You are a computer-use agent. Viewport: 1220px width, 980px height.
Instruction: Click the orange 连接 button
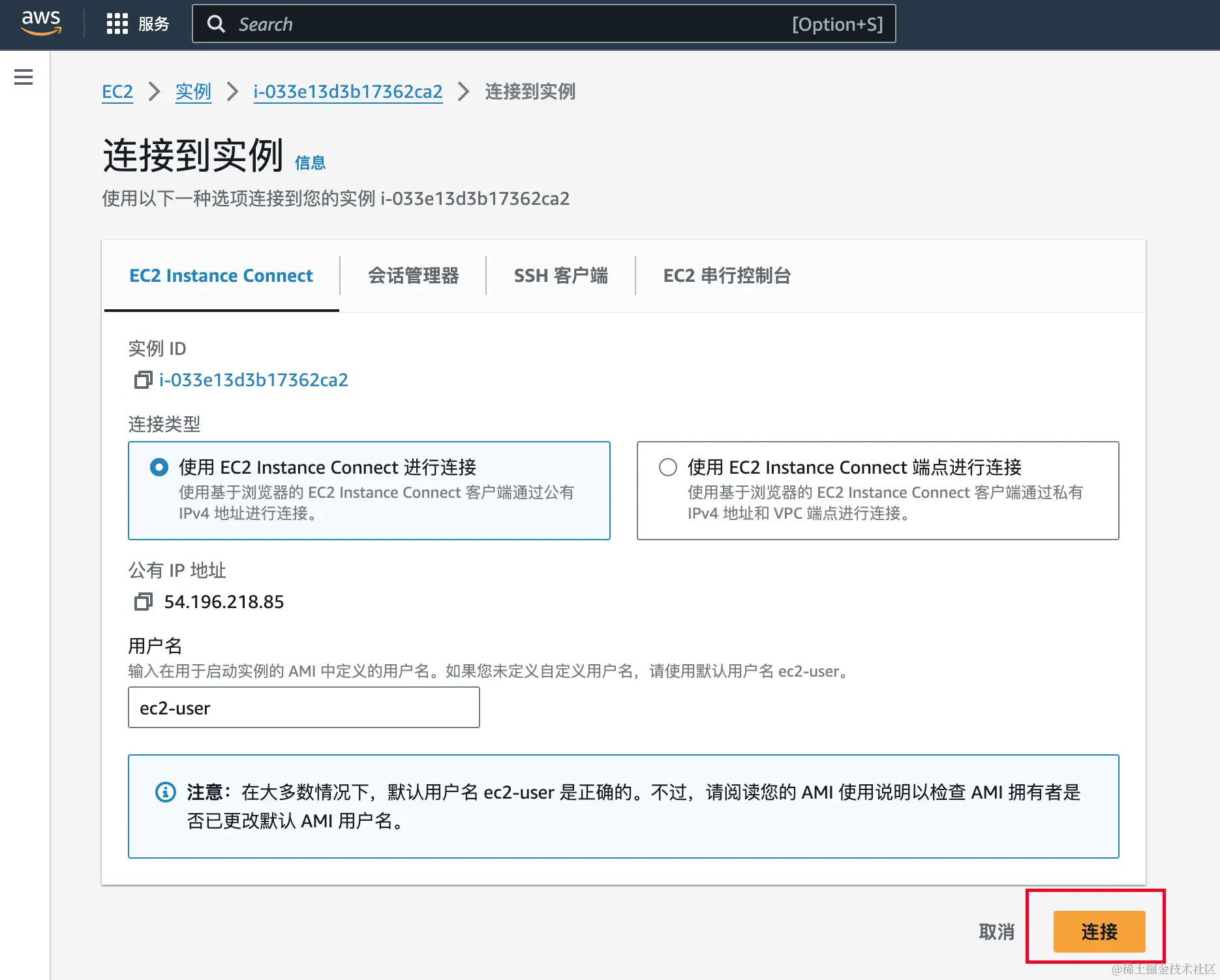pos(1099,931)
